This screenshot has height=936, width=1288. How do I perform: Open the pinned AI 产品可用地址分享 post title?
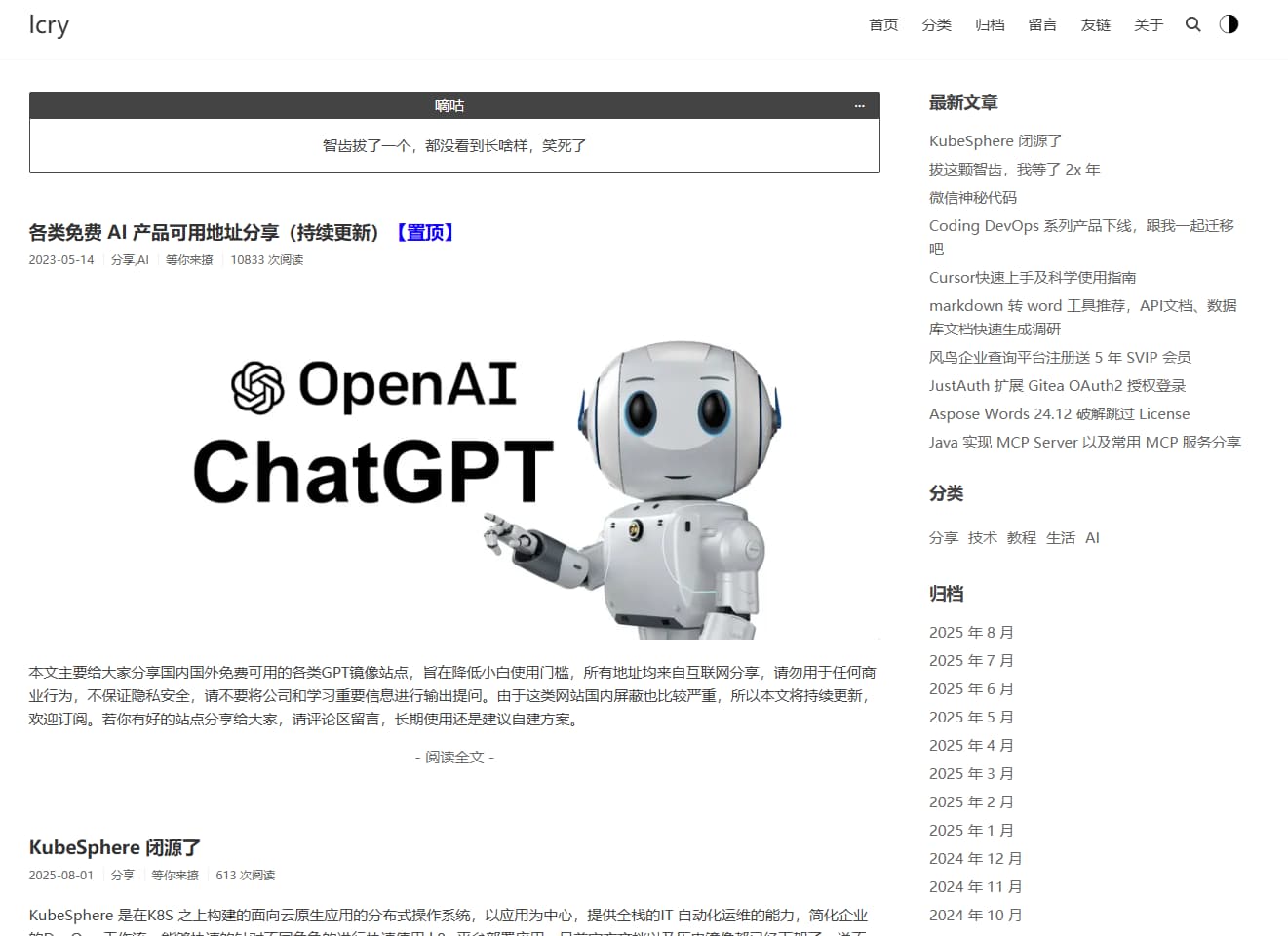coord(203,233)
